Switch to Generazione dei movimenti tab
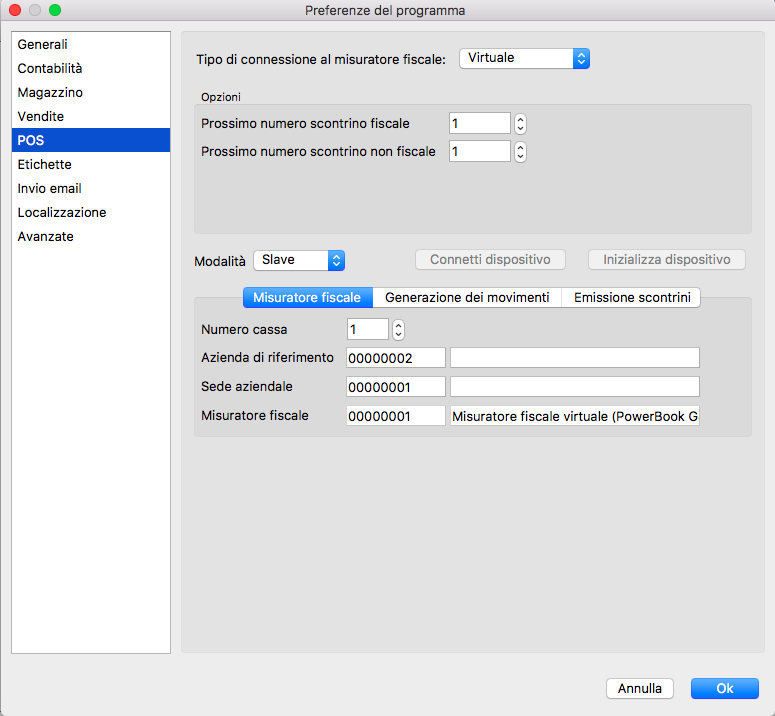Viewport: 775px width, 716px height. 467,298
